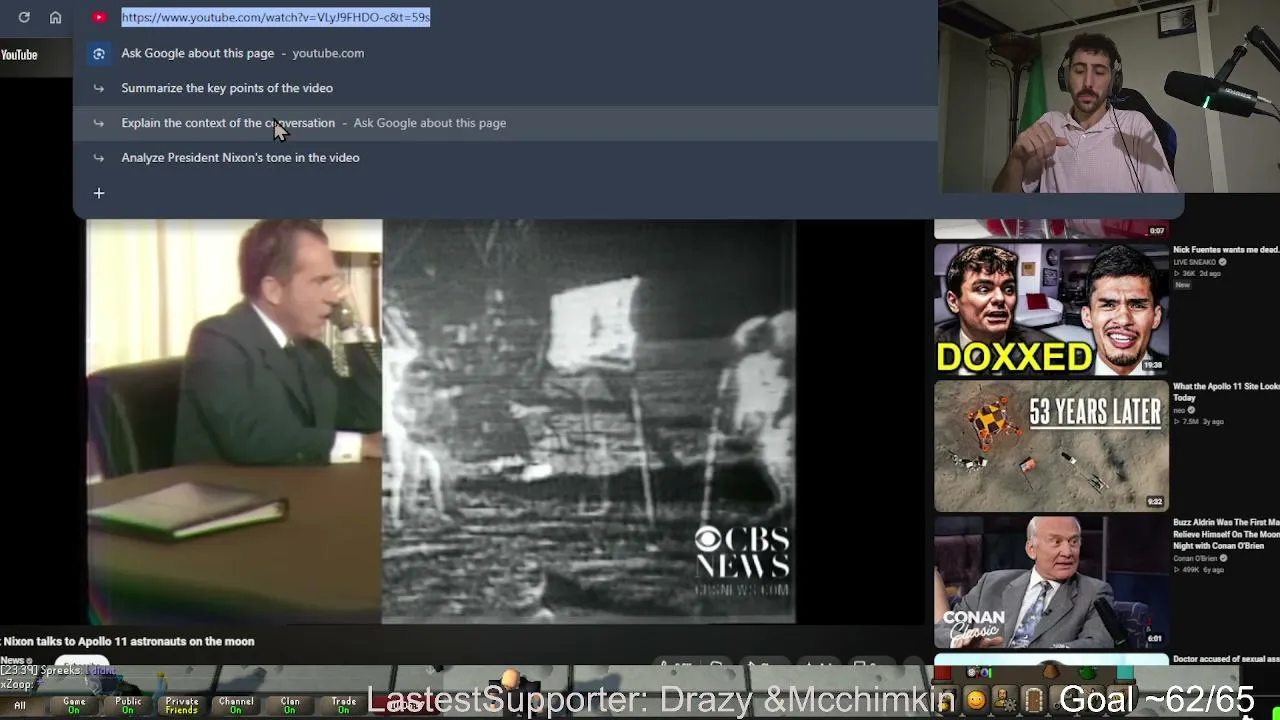Click the webcam overlay of the streamer
The image size is (1280, 720).
1109,97
